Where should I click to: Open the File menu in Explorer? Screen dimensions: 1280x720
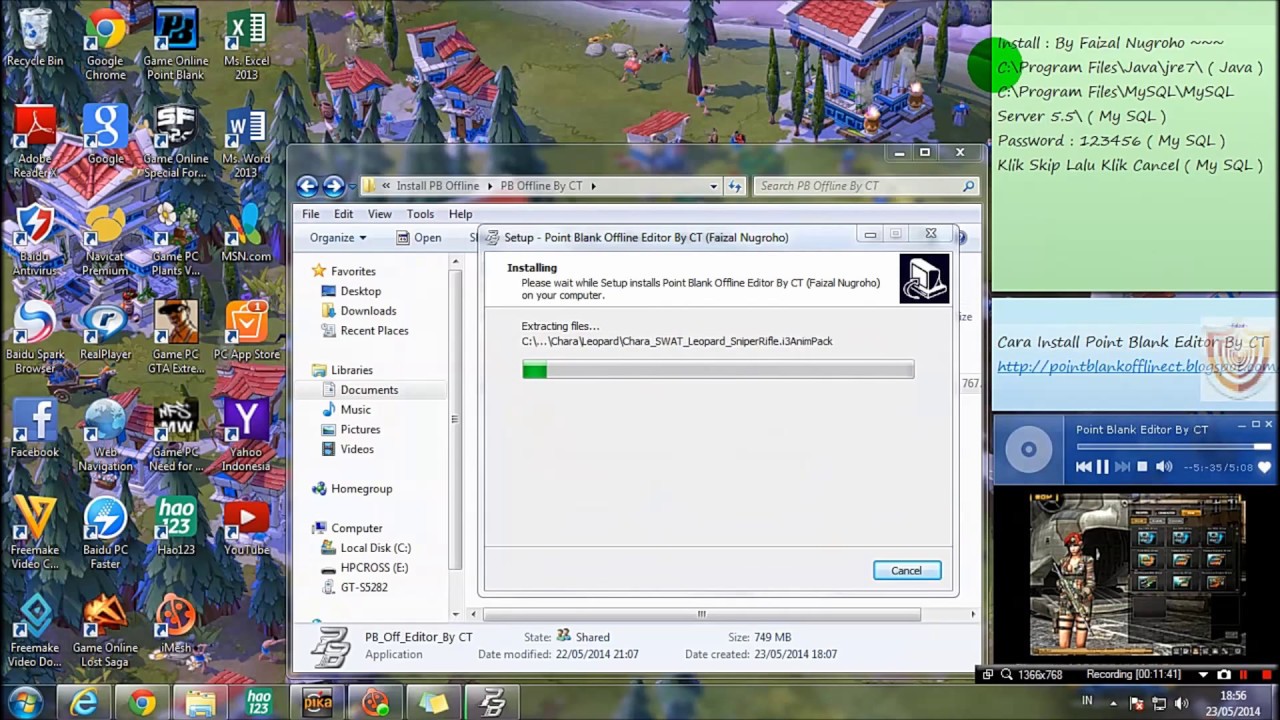pos(311,214)
